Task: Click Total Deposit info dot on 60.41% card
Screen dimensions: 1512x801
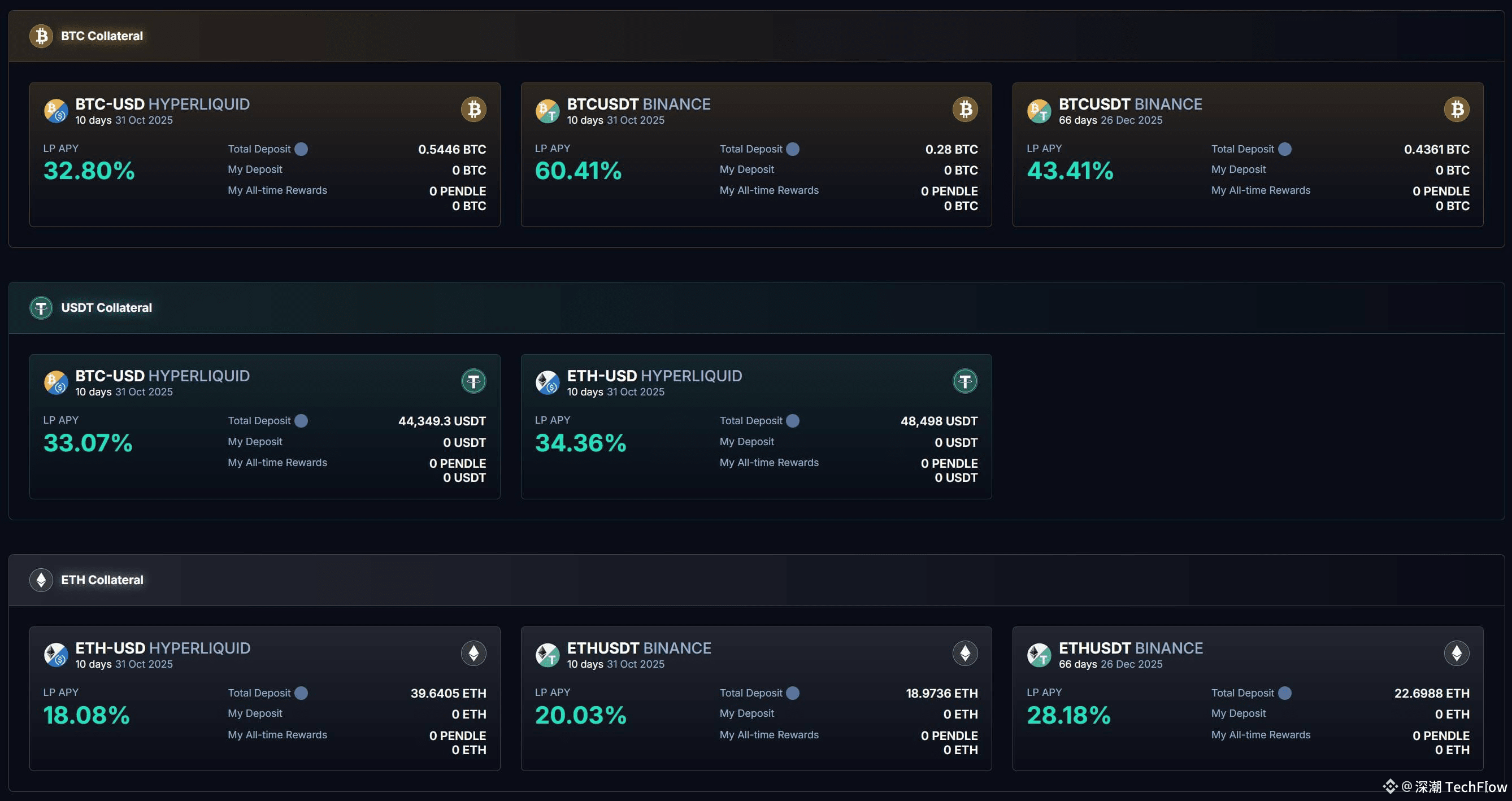Action: click(792, 149)
